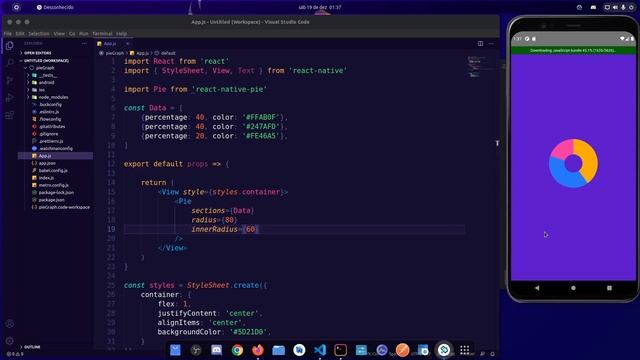
Task: Open the Discord tray icon in top bar
Action: 593,7
